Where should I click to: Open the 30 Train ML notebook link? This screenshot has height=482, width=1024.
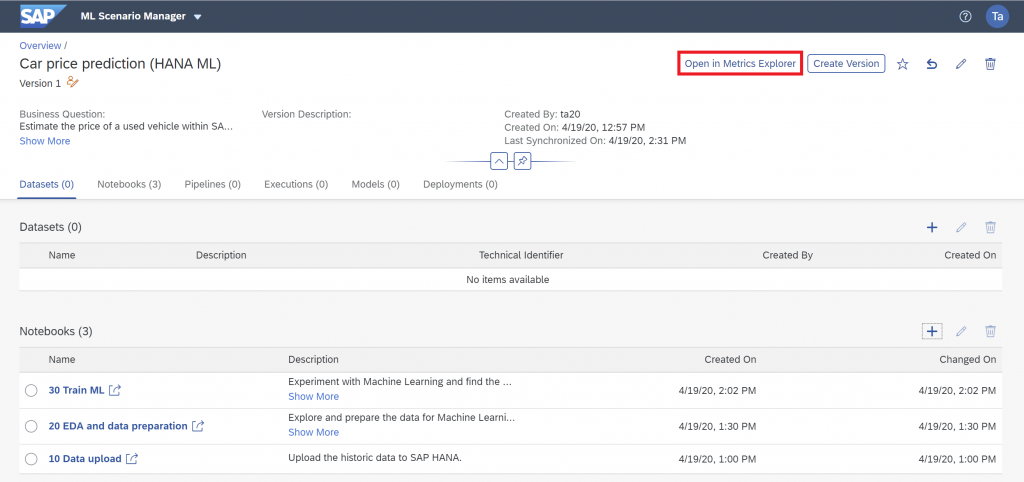[x=76, y=391]
